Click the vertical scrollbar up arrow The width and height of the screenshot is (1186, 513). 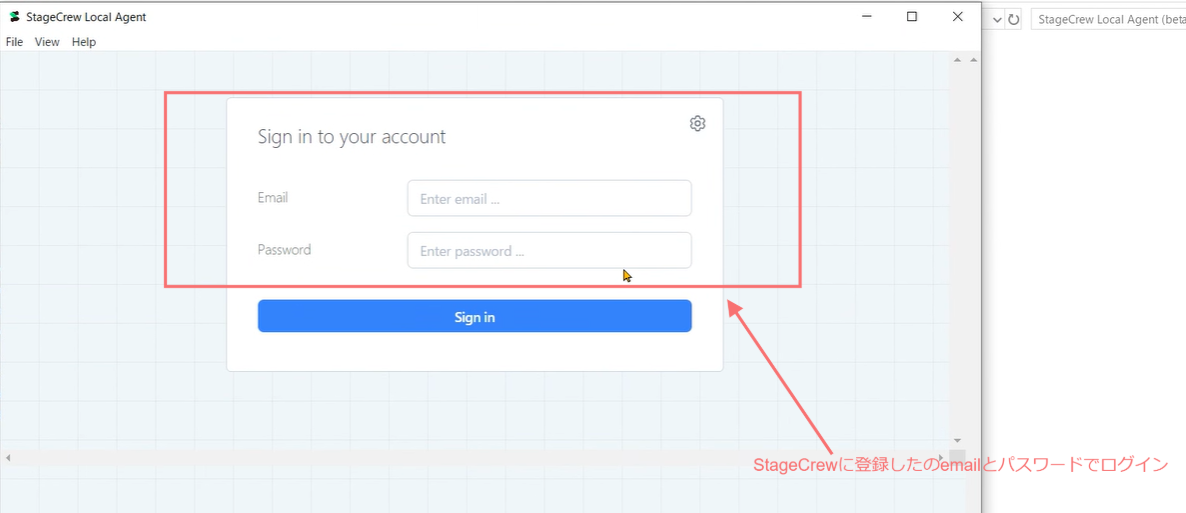(957, 61)
